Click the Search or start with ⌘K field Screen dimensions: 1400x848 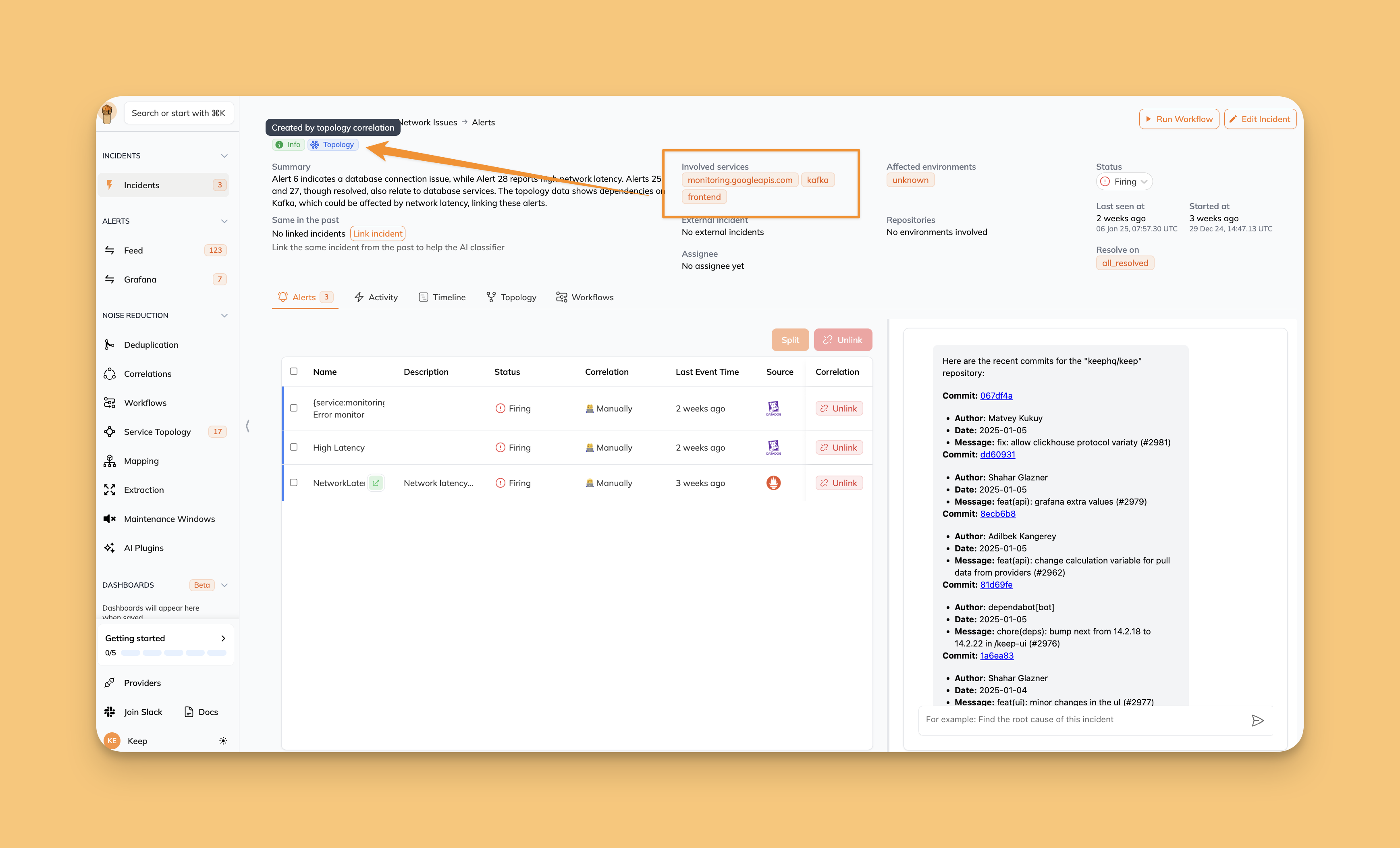pyautogui.click(x=179, y=113)
